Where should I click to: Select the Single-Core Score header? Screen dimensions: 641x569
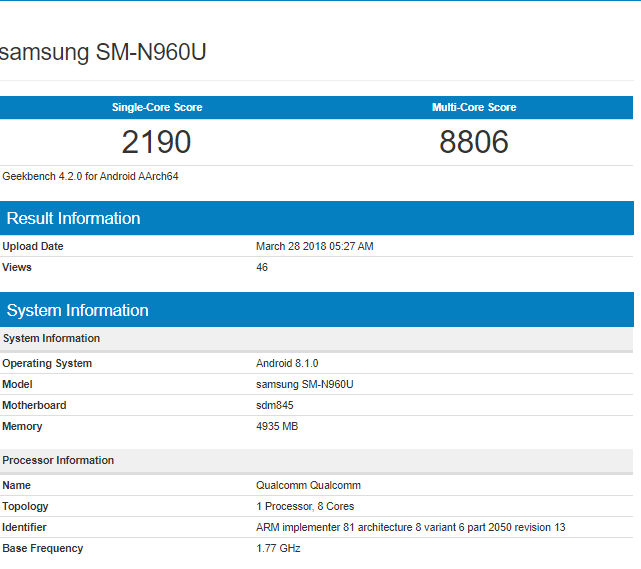[157, 107]
